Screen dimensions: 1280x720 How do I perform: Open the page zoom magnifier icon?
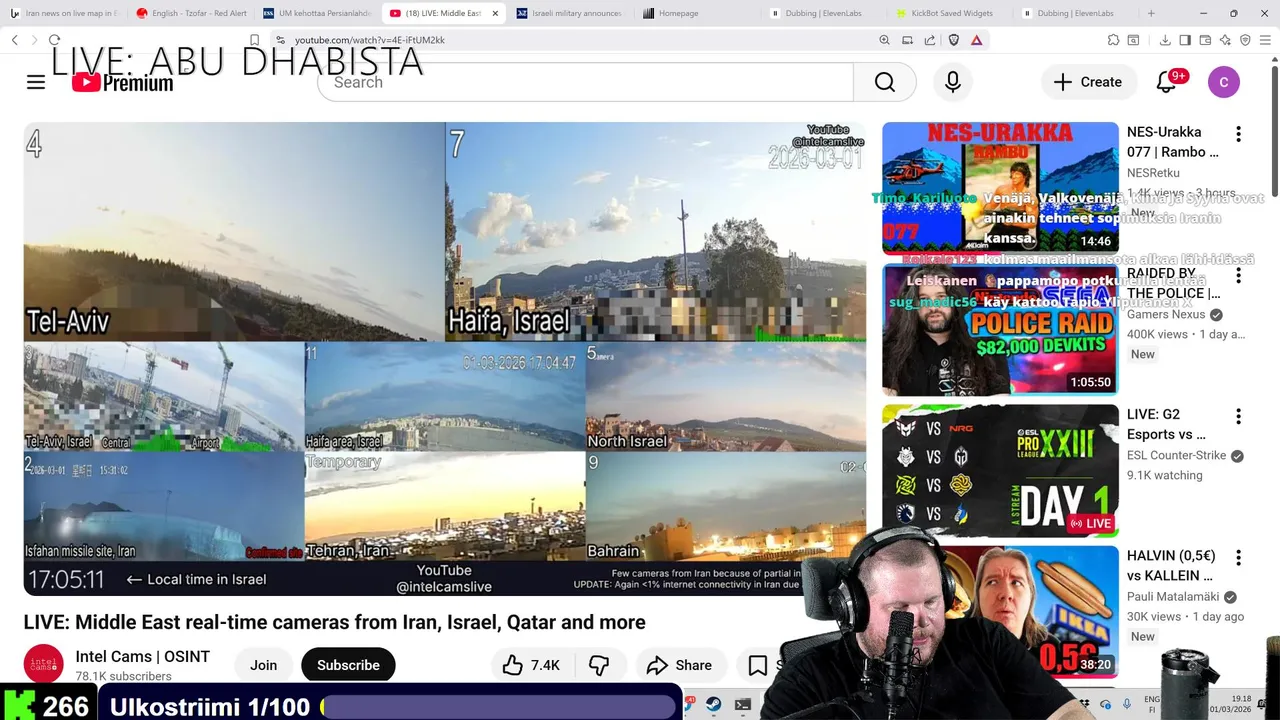[x=884, y=40]
